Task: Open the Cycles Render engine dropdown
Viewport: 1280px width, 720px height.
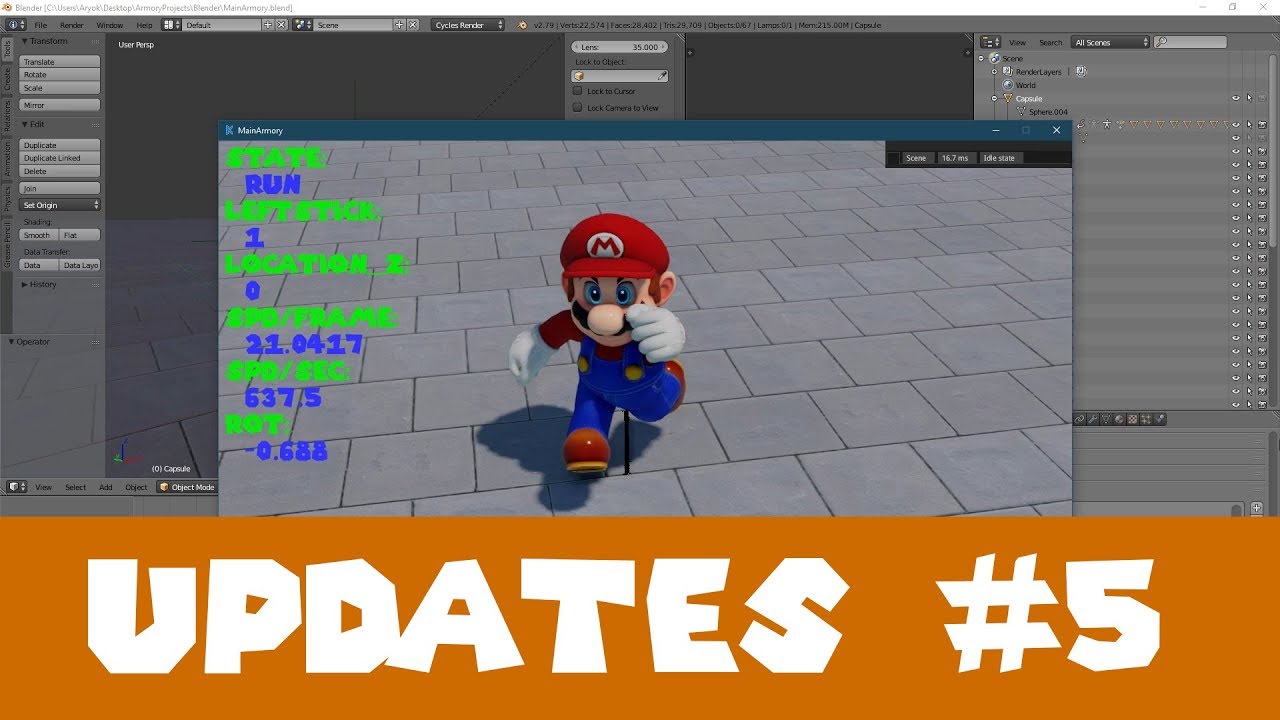Action: [x=468, y=24]
